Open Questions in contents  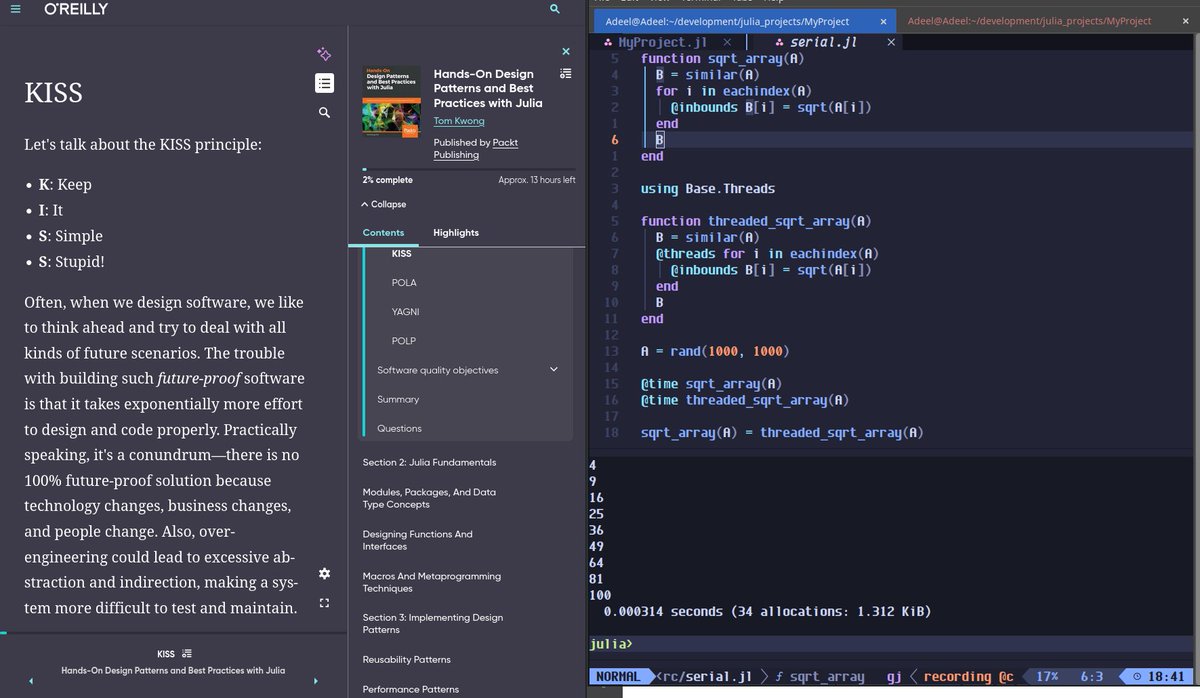pos(399,428)
